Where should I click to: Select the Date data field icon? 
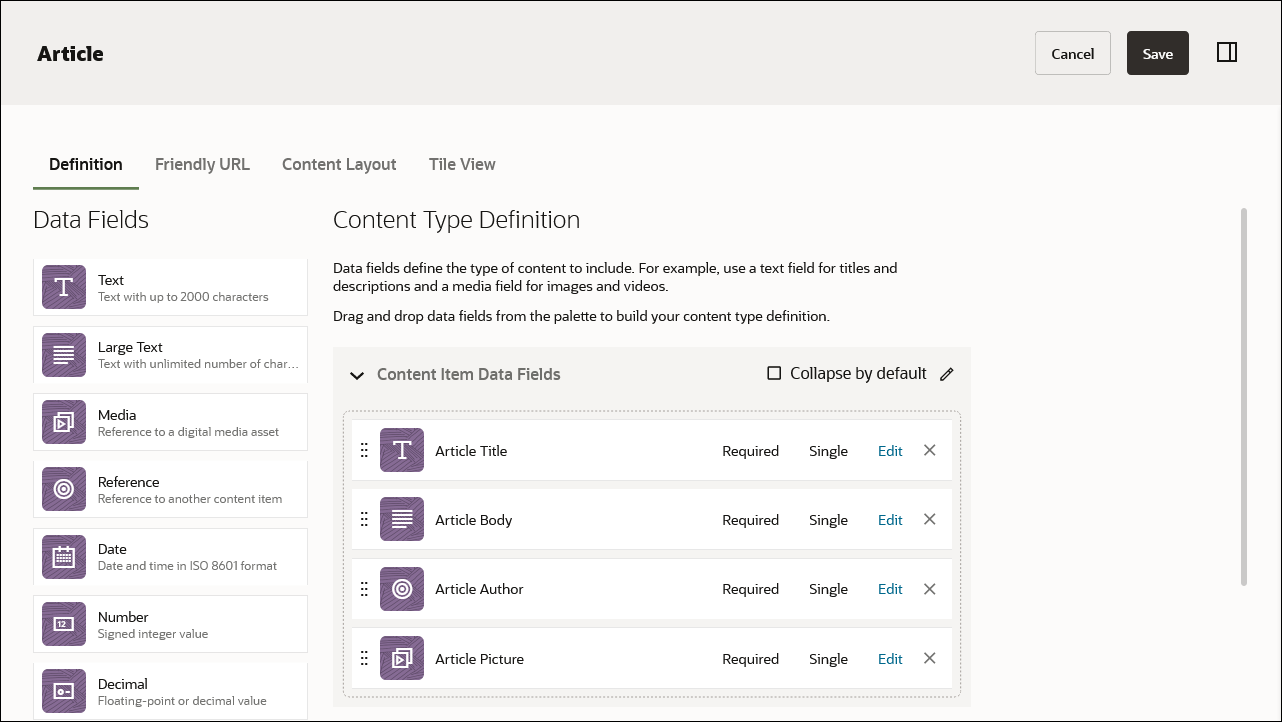pyautogui.click(x=64, y=557)
